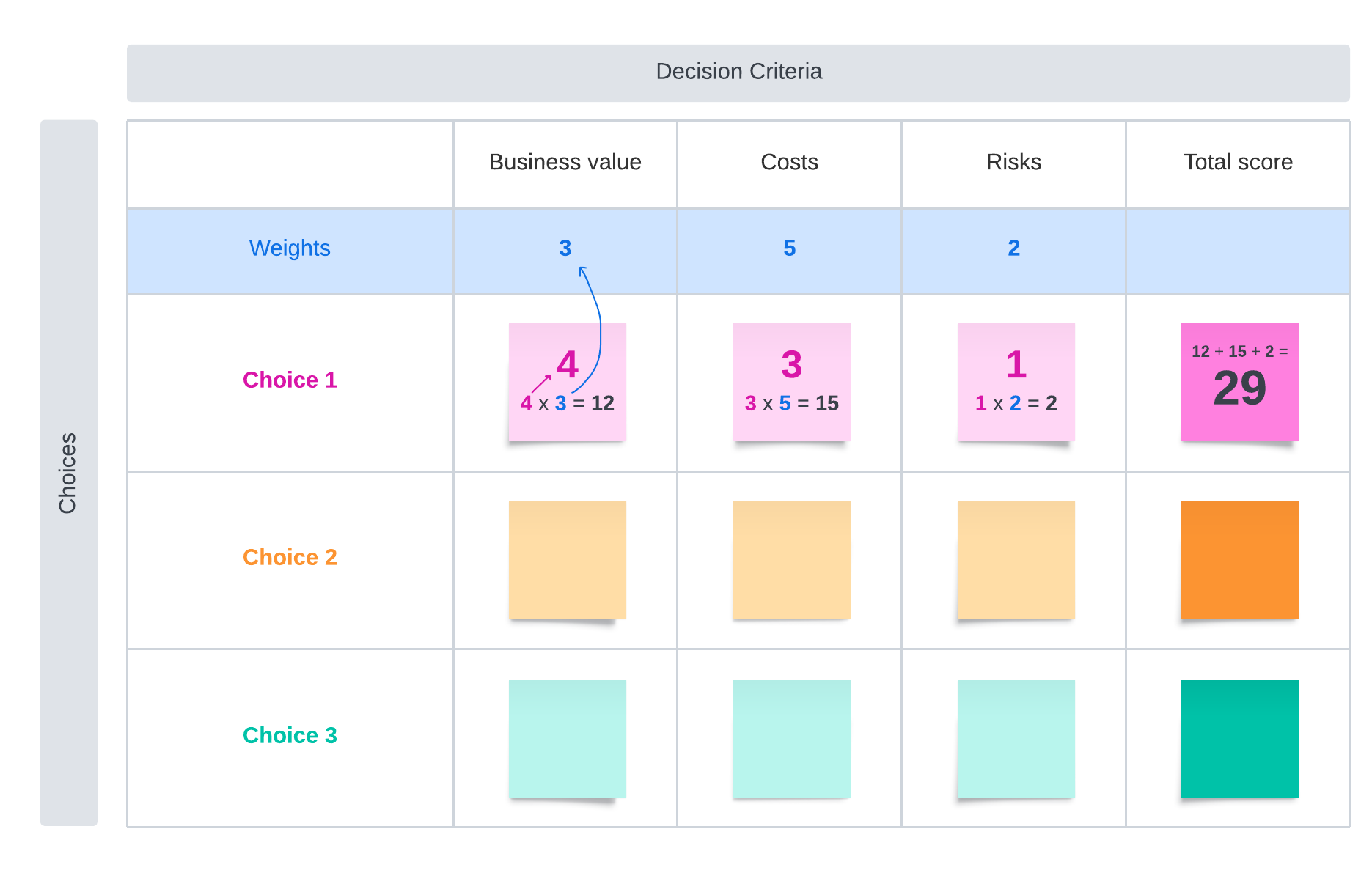Screen dimensions: 1372x870
Task: Click the dark teal Choice 3 total sticky
Action: [1239, 739]
